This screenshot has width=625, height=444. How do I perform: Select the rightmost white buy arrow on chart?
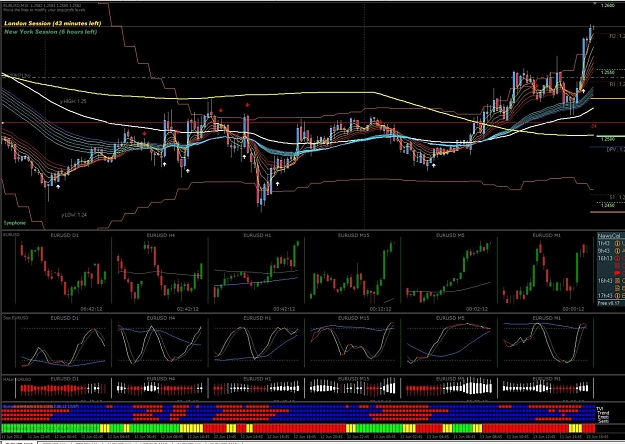(584, 91)
